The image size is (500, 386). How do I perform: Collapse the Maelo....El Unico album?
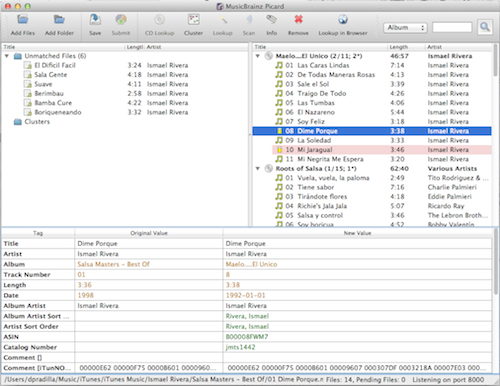point(258,56)
